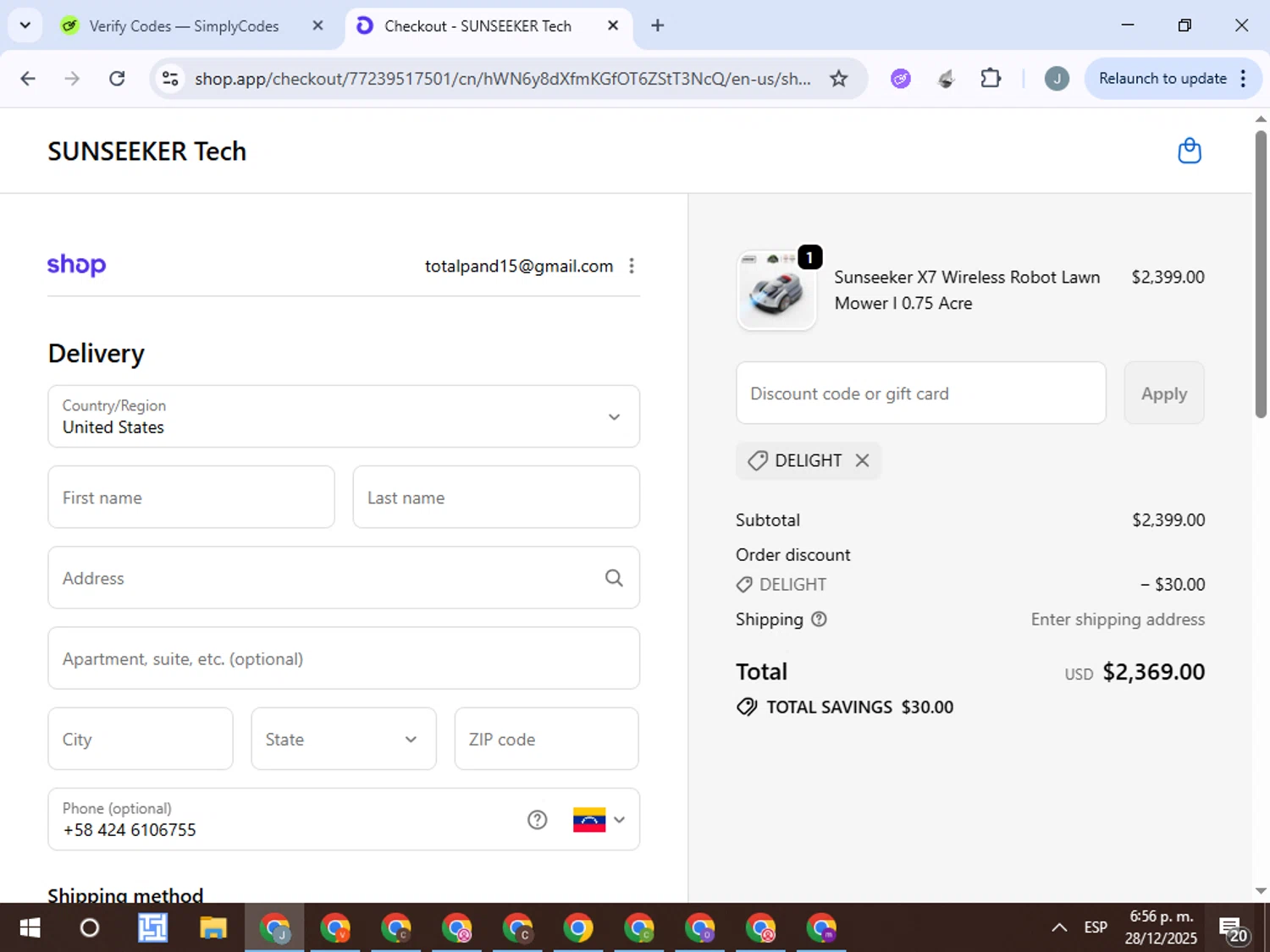Expand the Country/Region dropdown
The height and width of the screenshot is (952, 1270).
(x=344, y=416)
